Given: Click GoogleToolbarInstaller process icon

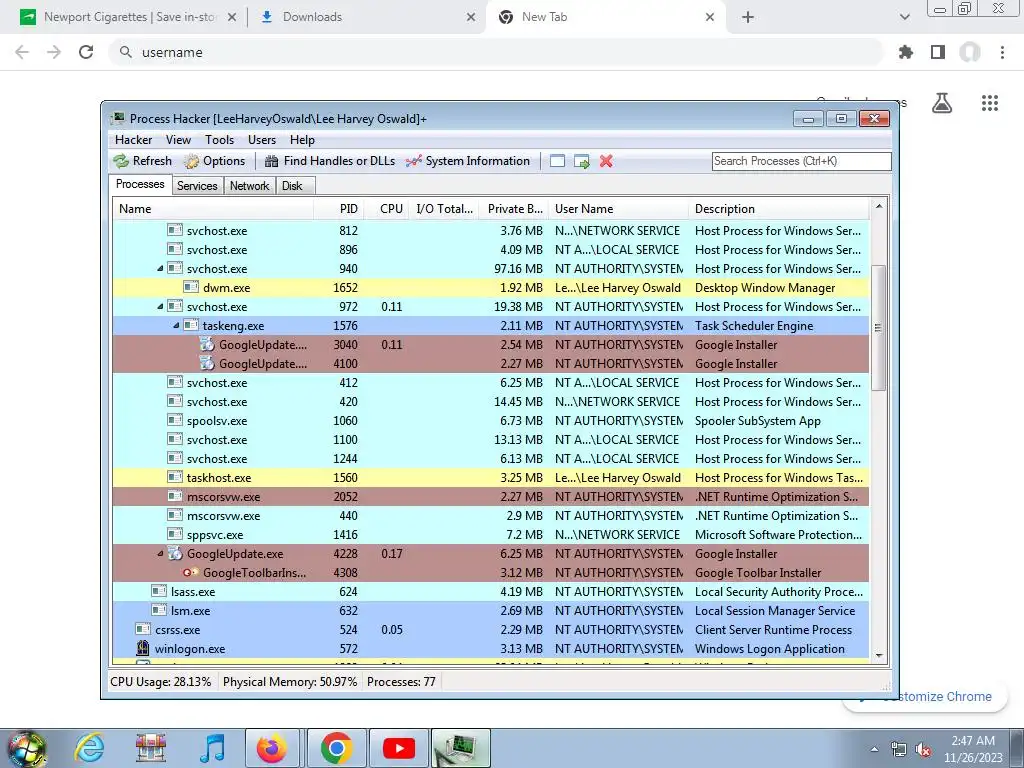Looking at the screenshot, I should pos(191,572).
